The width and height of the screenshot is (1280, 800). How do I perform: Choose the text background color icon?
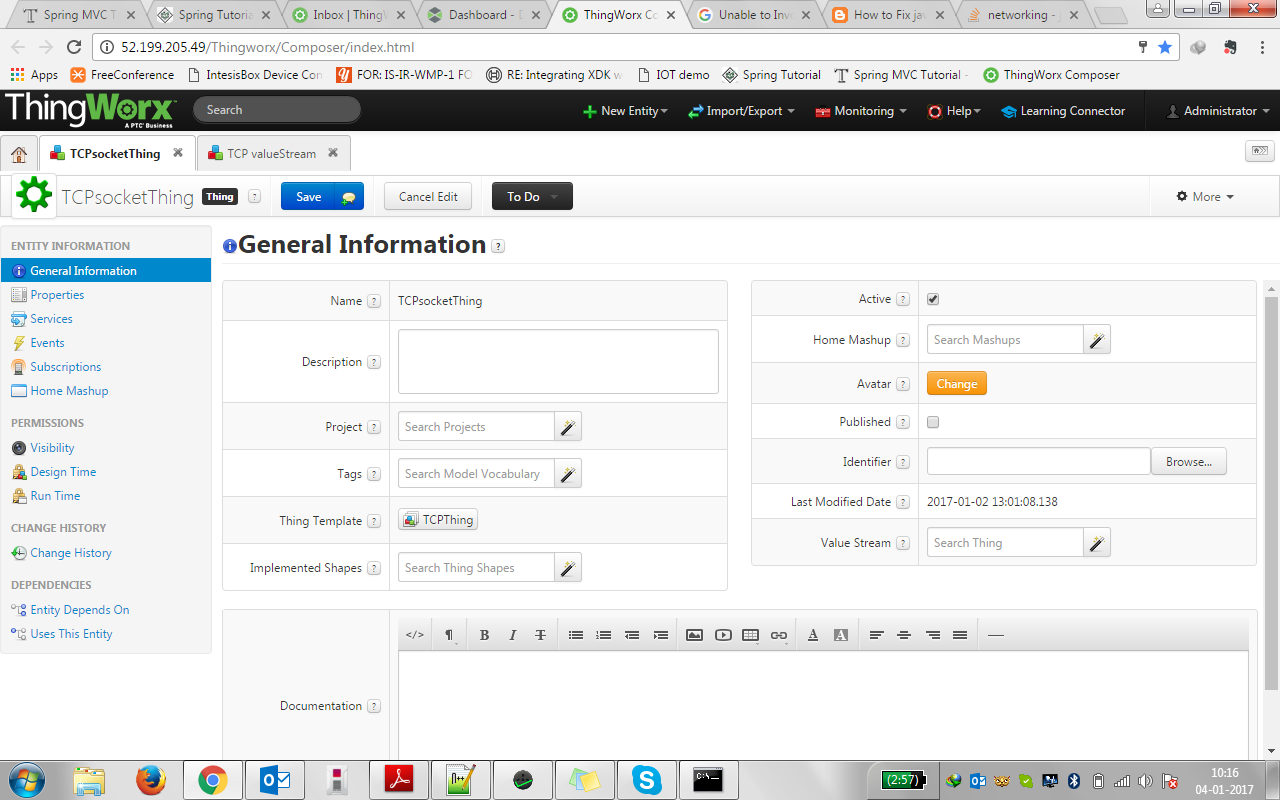point(841,635)
